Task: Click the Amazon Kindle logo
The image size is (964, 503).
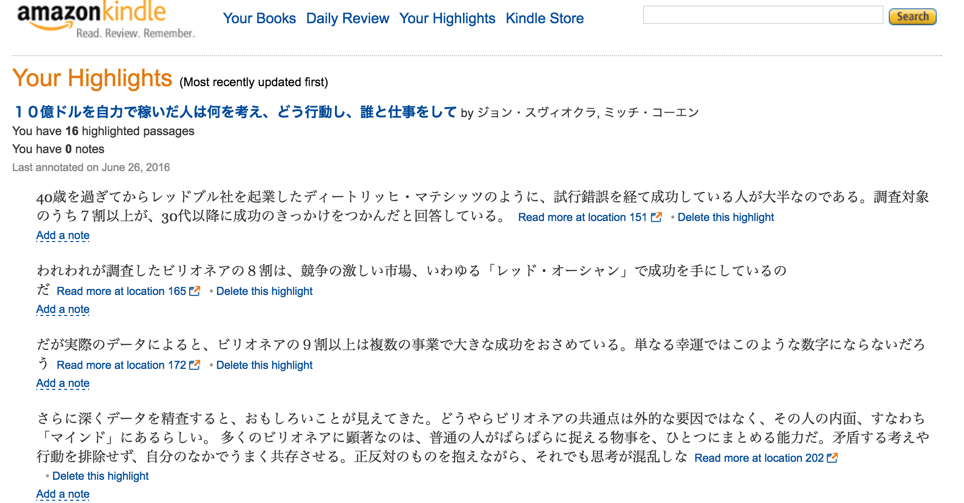Action: pyautogui.click(x=105, y=20)
